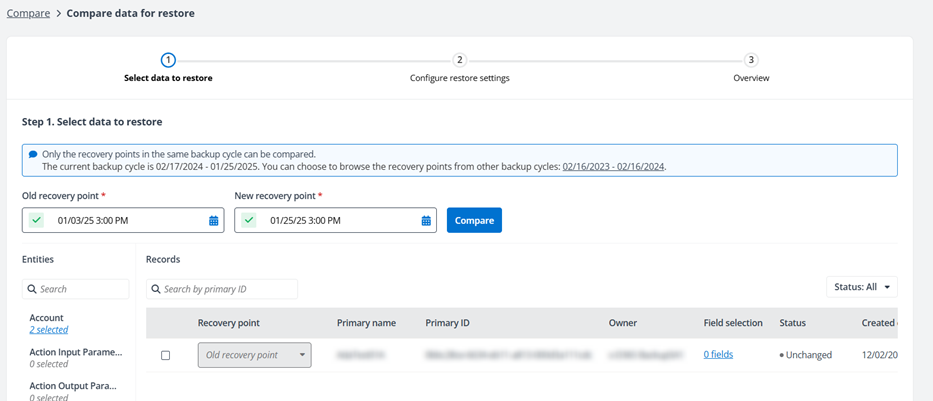
Task: Click the Primary name column header
Action: [x=367, y=323]
